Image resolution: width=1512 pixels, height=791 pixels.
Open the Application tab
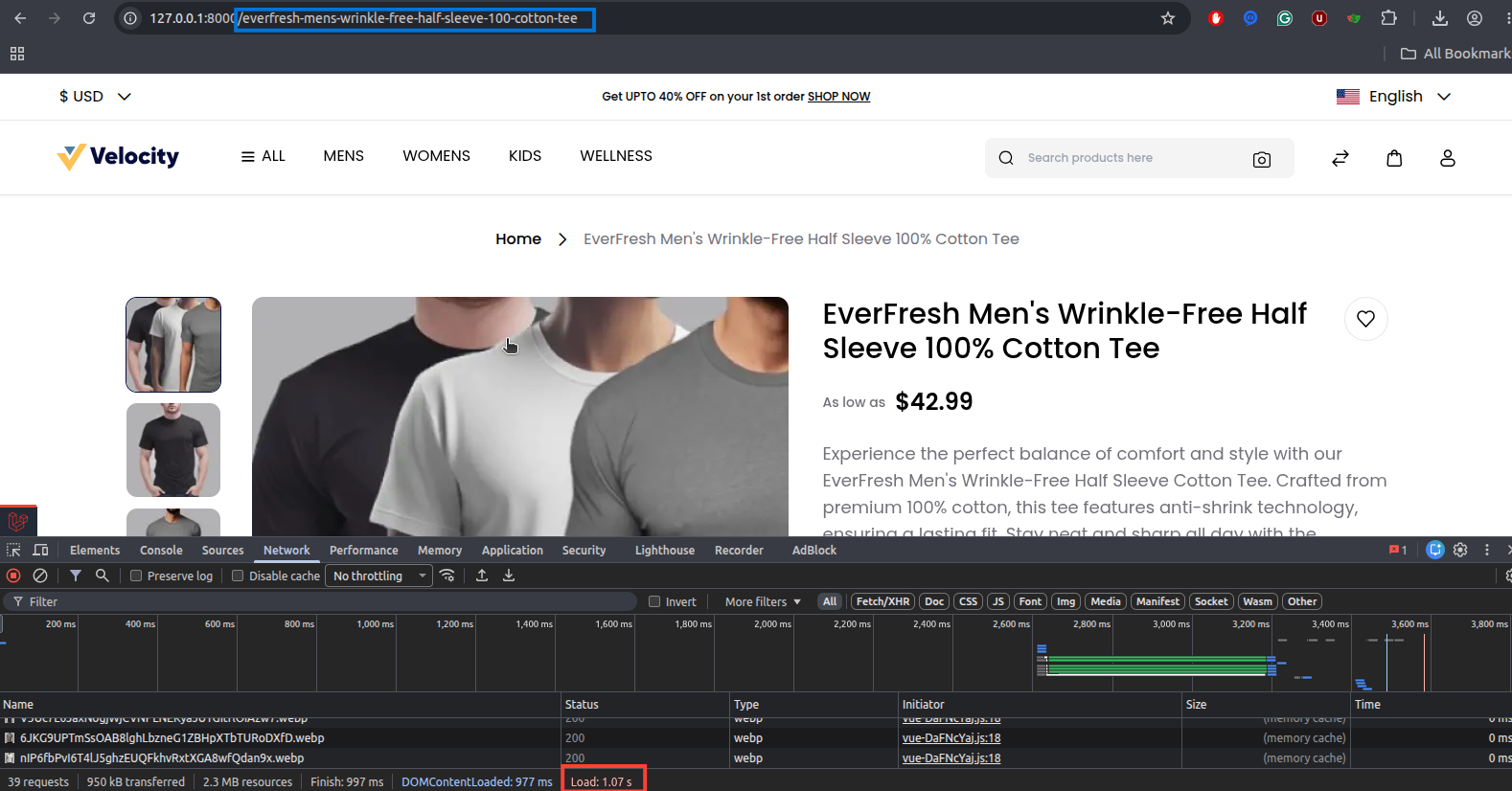pos(513,550)
